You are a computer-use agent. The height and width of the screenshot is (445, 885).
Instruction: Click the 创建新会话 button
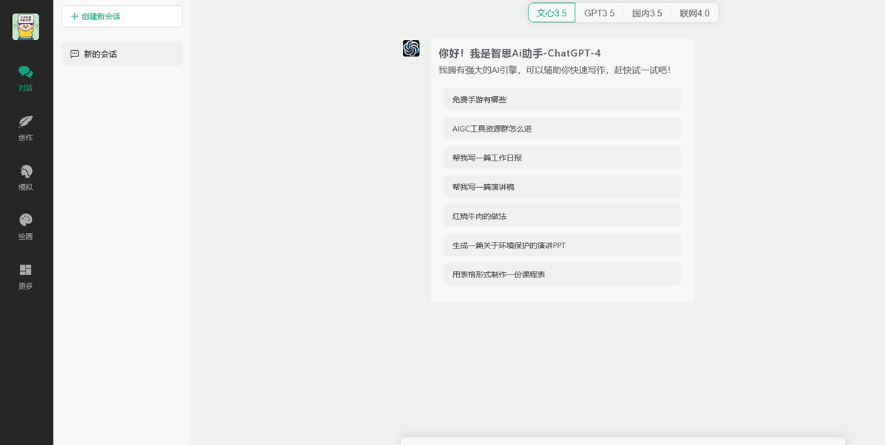[x=122, y=16]
